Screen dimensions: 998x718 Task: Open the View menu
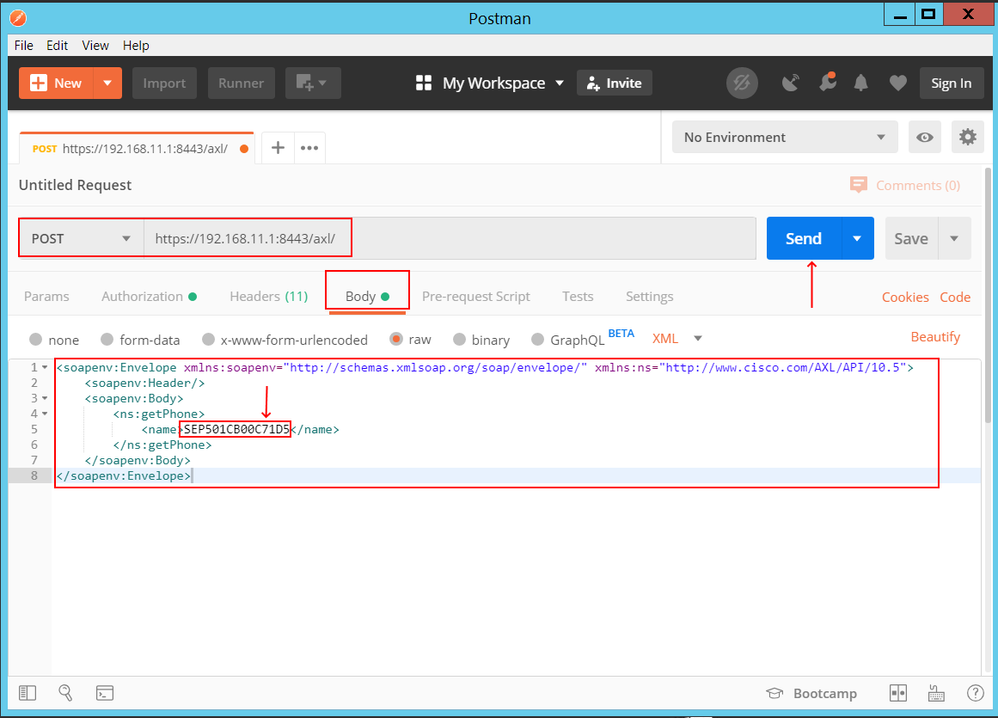coord(95,45)
